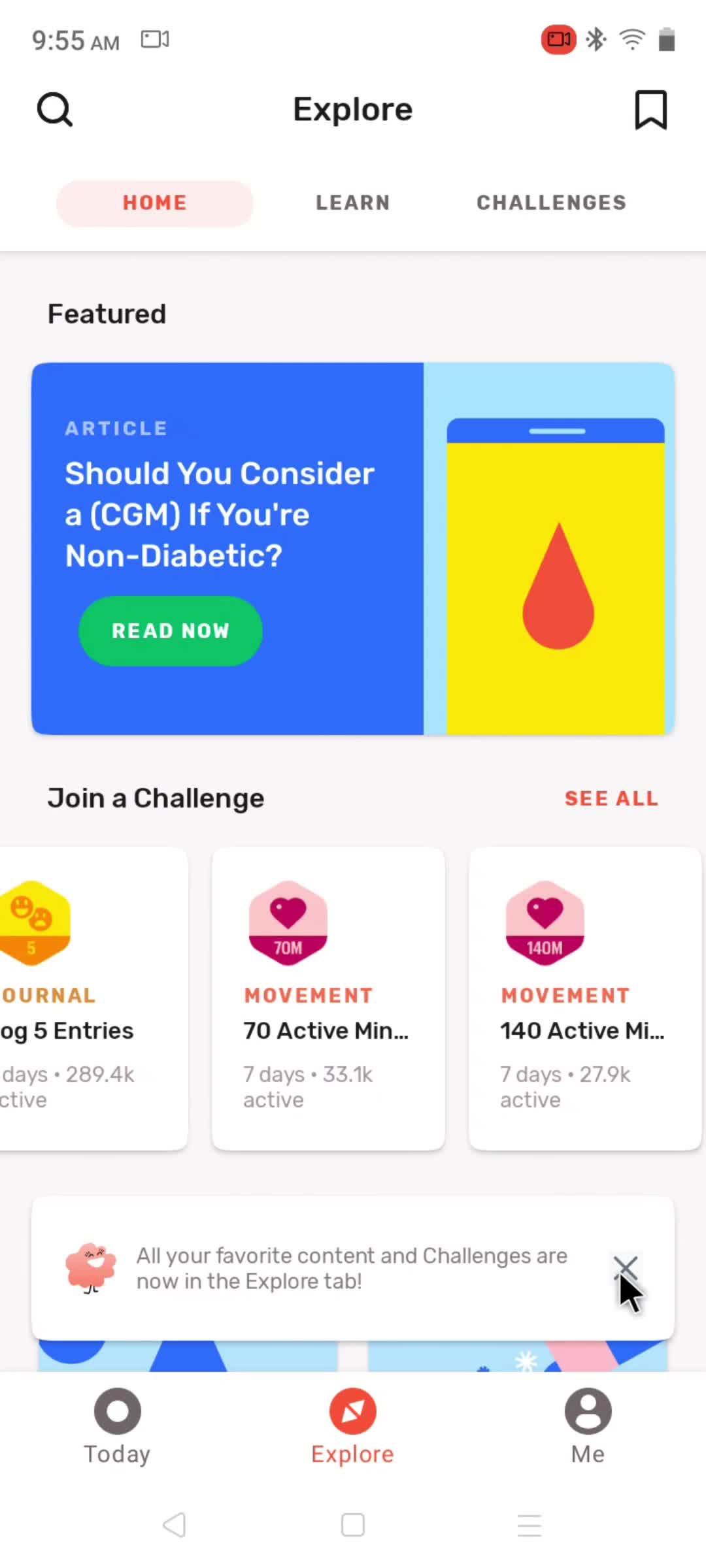
Task: Tap the 70M movement badge icon
Action: pyautogui.click(x=288, y=923)
